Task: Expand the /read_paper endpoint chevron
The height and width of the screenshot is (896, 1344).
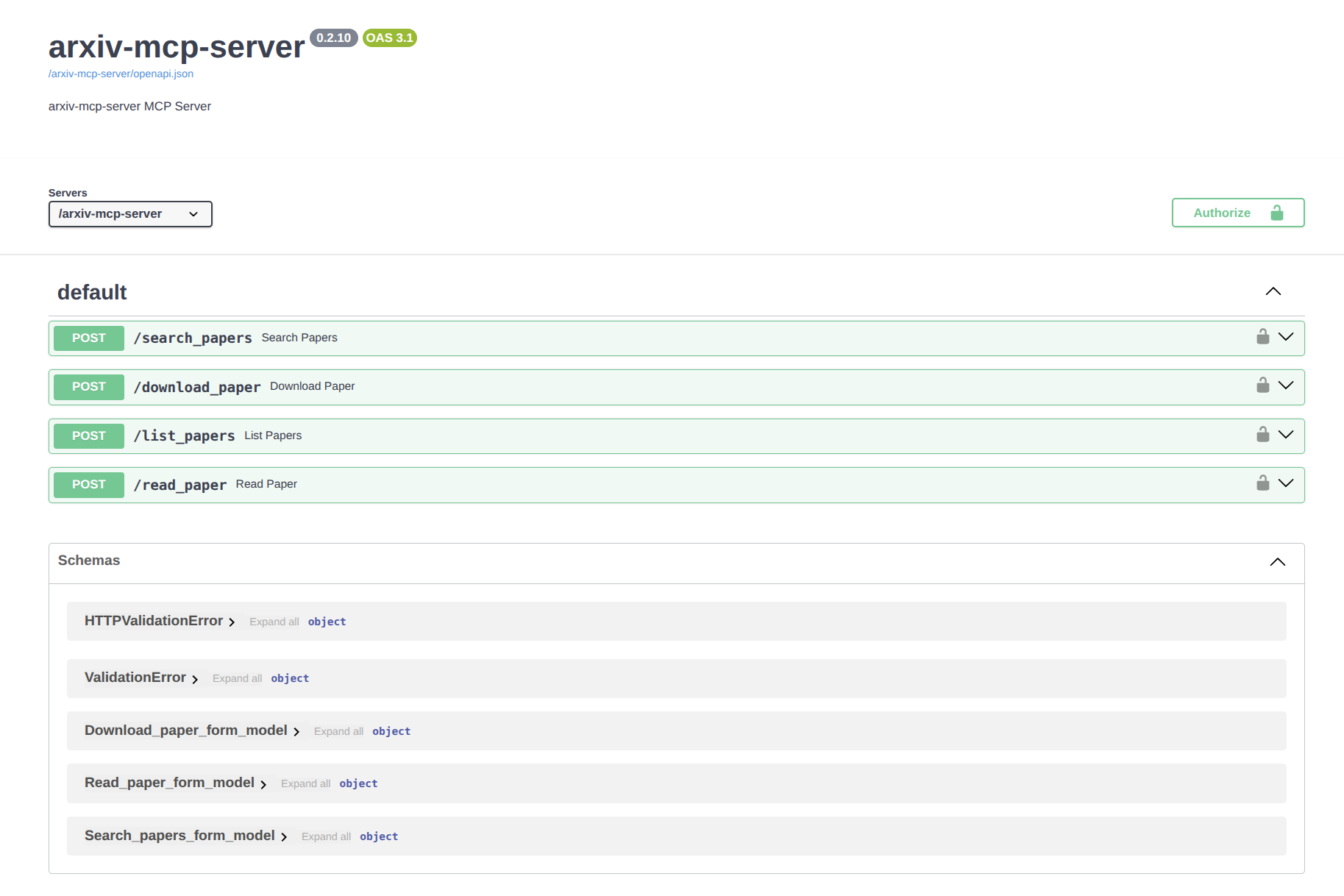Action: pos(1286,483)
